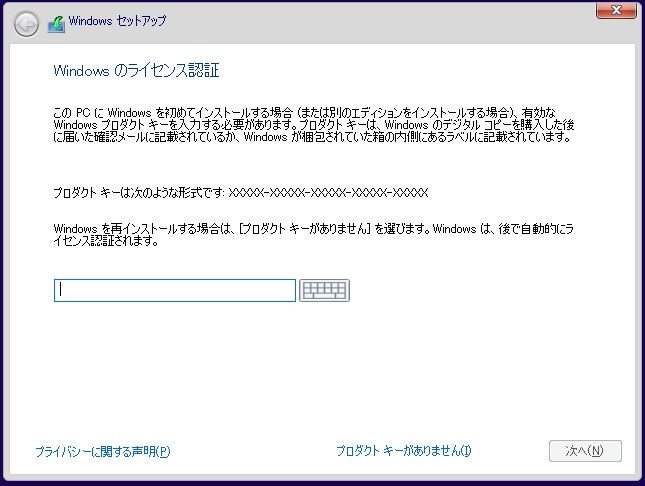Close the Windows Setup window
Screen dimensions: 645x486
point(616,10)
